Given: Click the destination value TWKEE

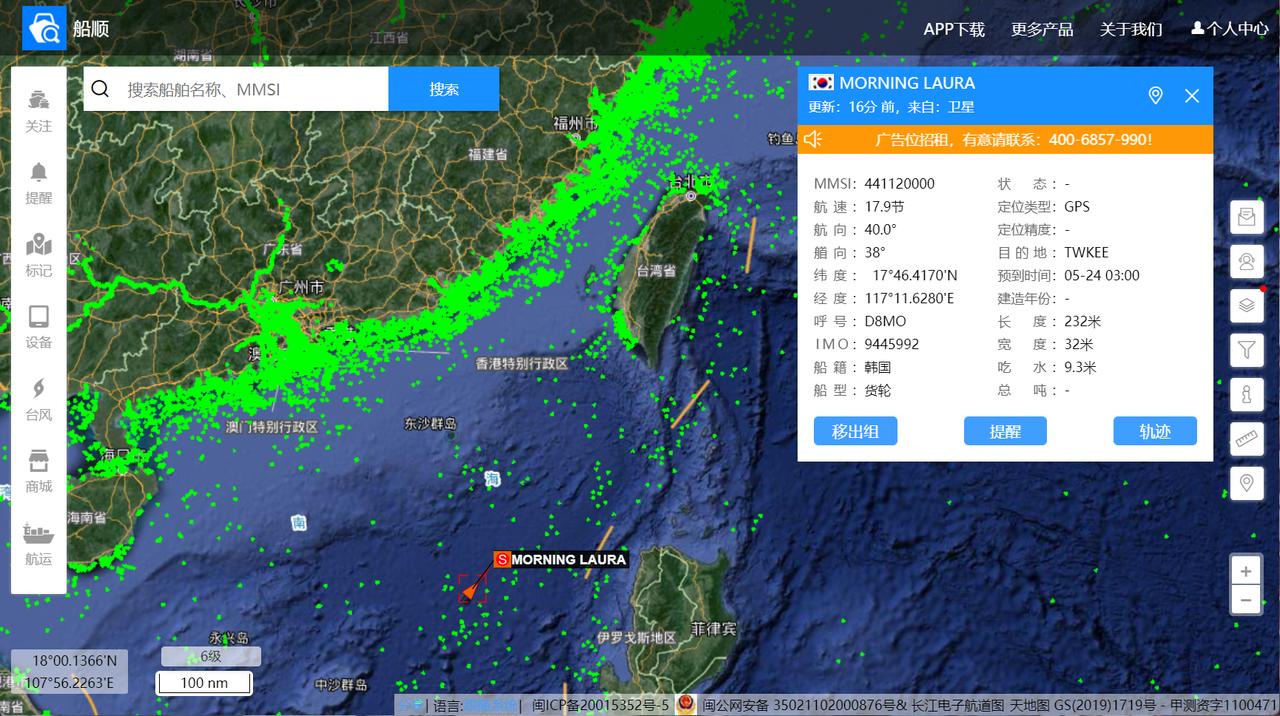Looking at the screenshot, I should click(x=1086, y=252).
